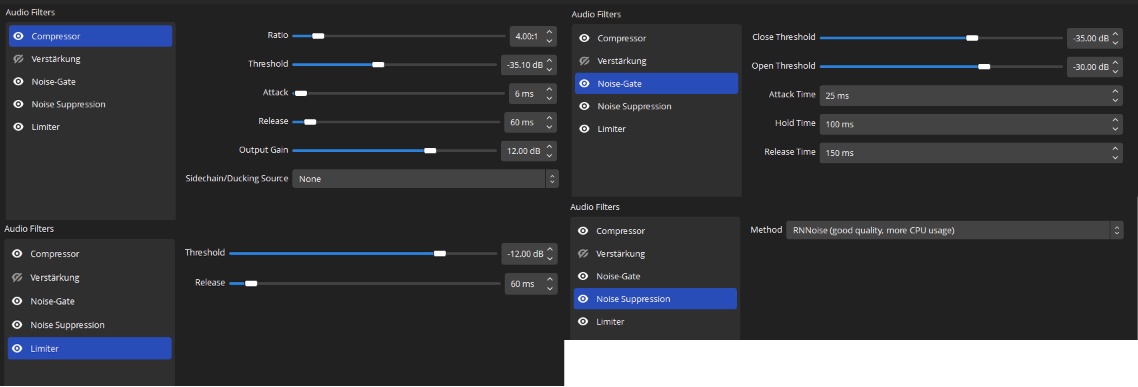Click the Compressor Threshold -35.10 dB spin box
The height and width of the screenshot is (387, 1138).
pos(528,64)
